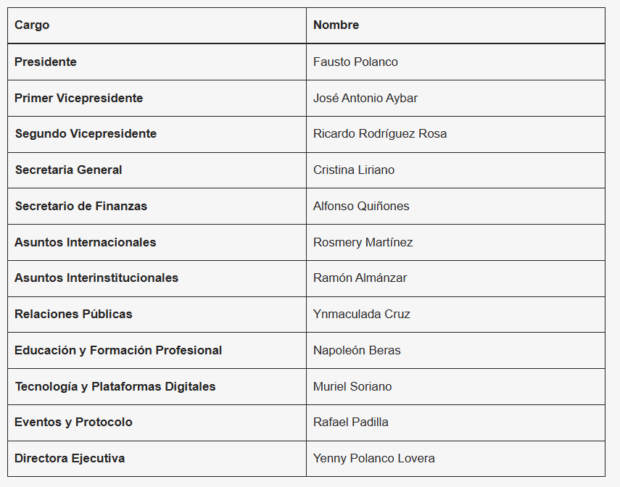The image size is (620, 487).
Task: Select the Primer Vicepresidente cell
Action: click(157, 98)
